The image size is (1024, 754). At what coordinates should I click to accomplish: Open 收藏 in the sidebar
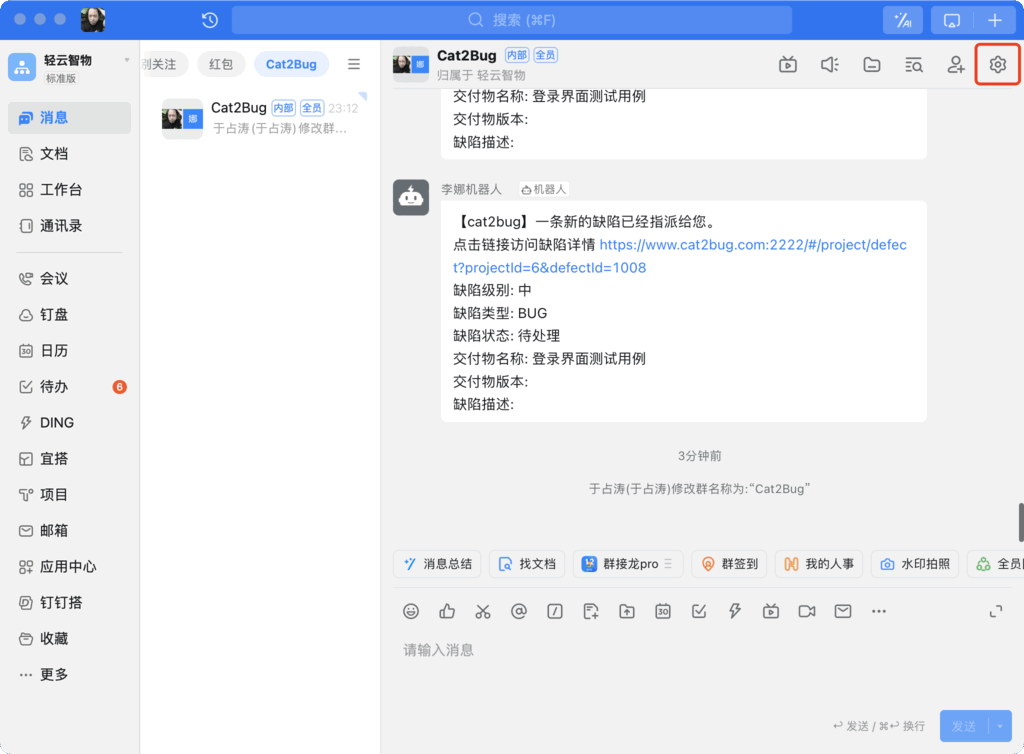point(69,638)
